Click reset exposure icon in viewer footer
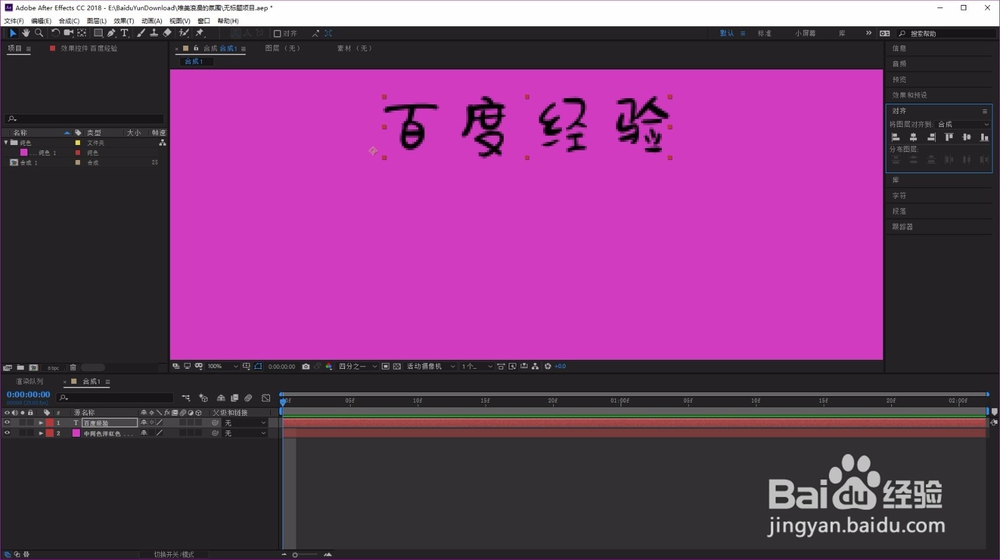Screen dimensions: 1000x560 [548, 366]
